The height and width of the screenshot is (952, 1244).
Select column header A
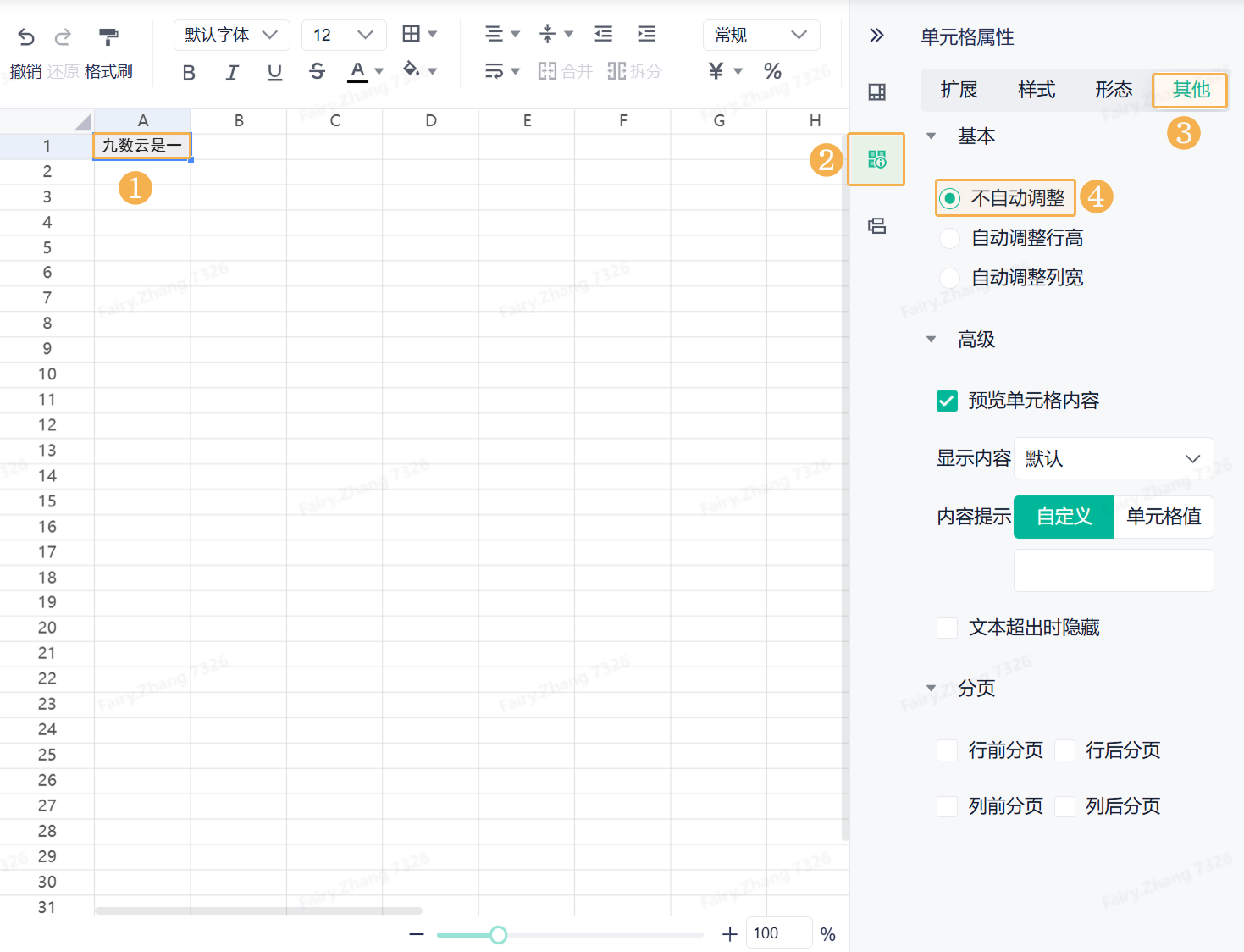coord(142,120)
